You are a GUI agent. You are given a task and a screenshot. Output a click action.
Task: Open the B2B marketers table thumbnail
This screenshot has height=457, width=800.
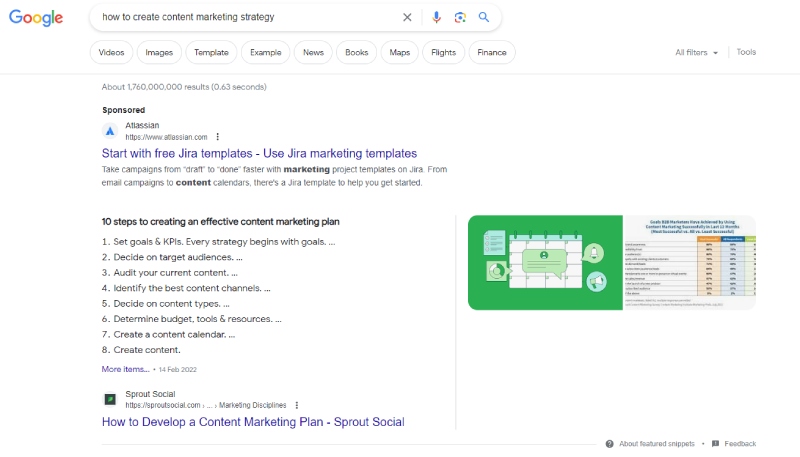pos(689,263)
